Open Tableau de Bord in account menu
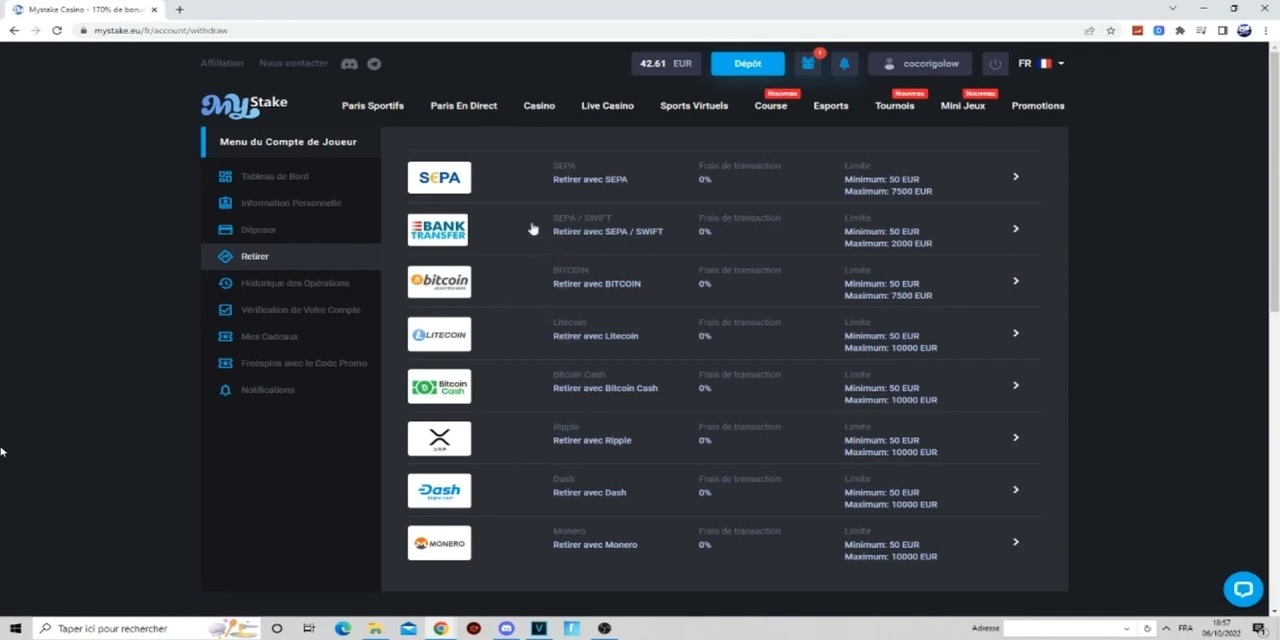The width and height of the screenshot is (1280, 640). coord(275,177)
